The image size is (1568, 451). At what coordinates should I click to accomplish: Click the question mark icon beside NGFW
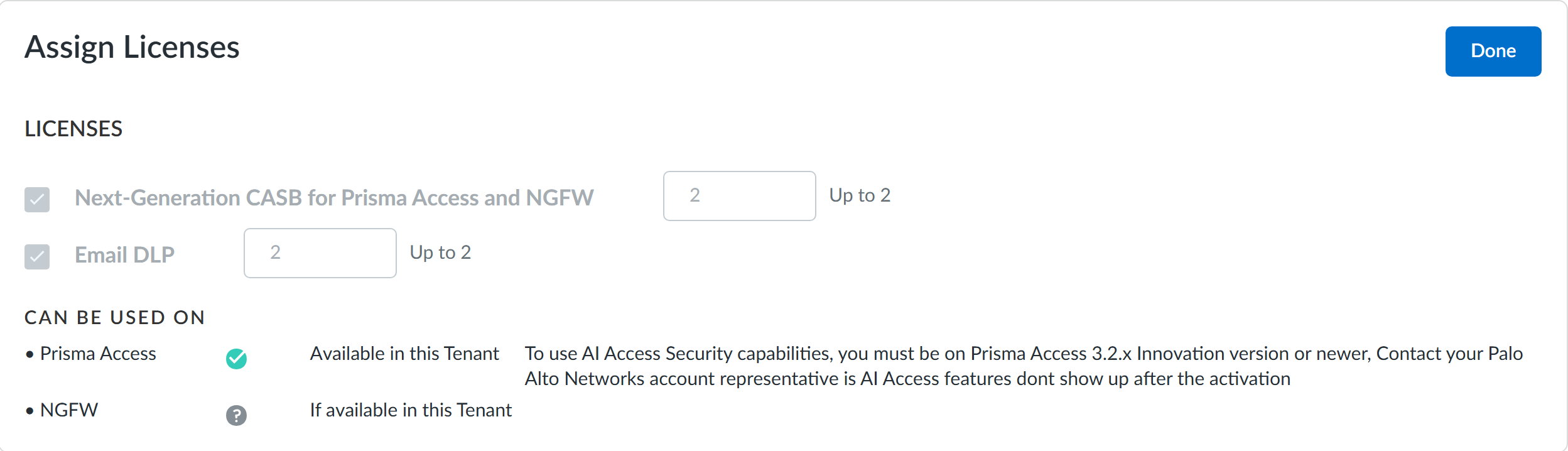click(x=236, y=415)
